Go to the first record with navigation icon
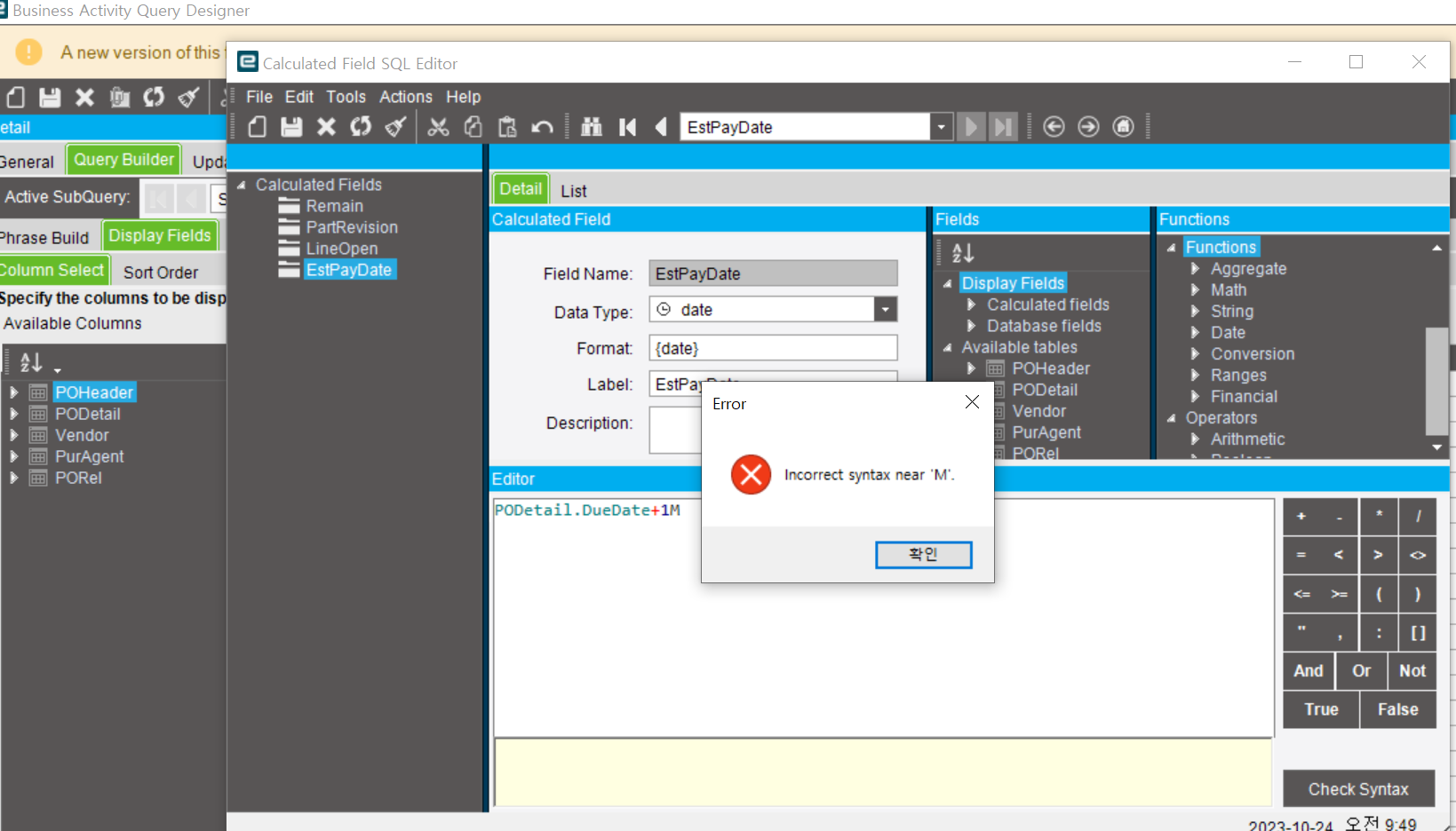This screenshot has height=831, width=1456. (627, 127)
